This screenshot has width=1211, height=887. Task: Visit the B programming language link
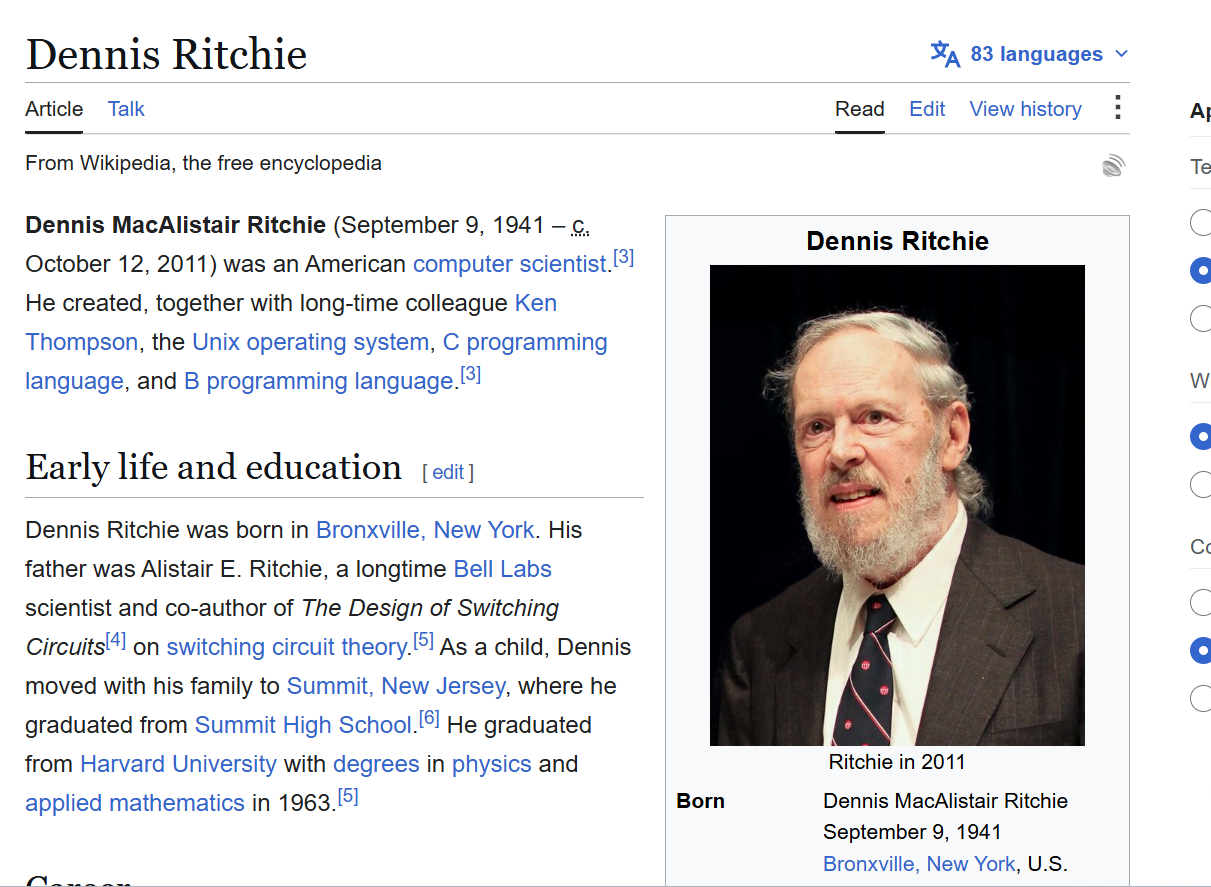(319, 381)
